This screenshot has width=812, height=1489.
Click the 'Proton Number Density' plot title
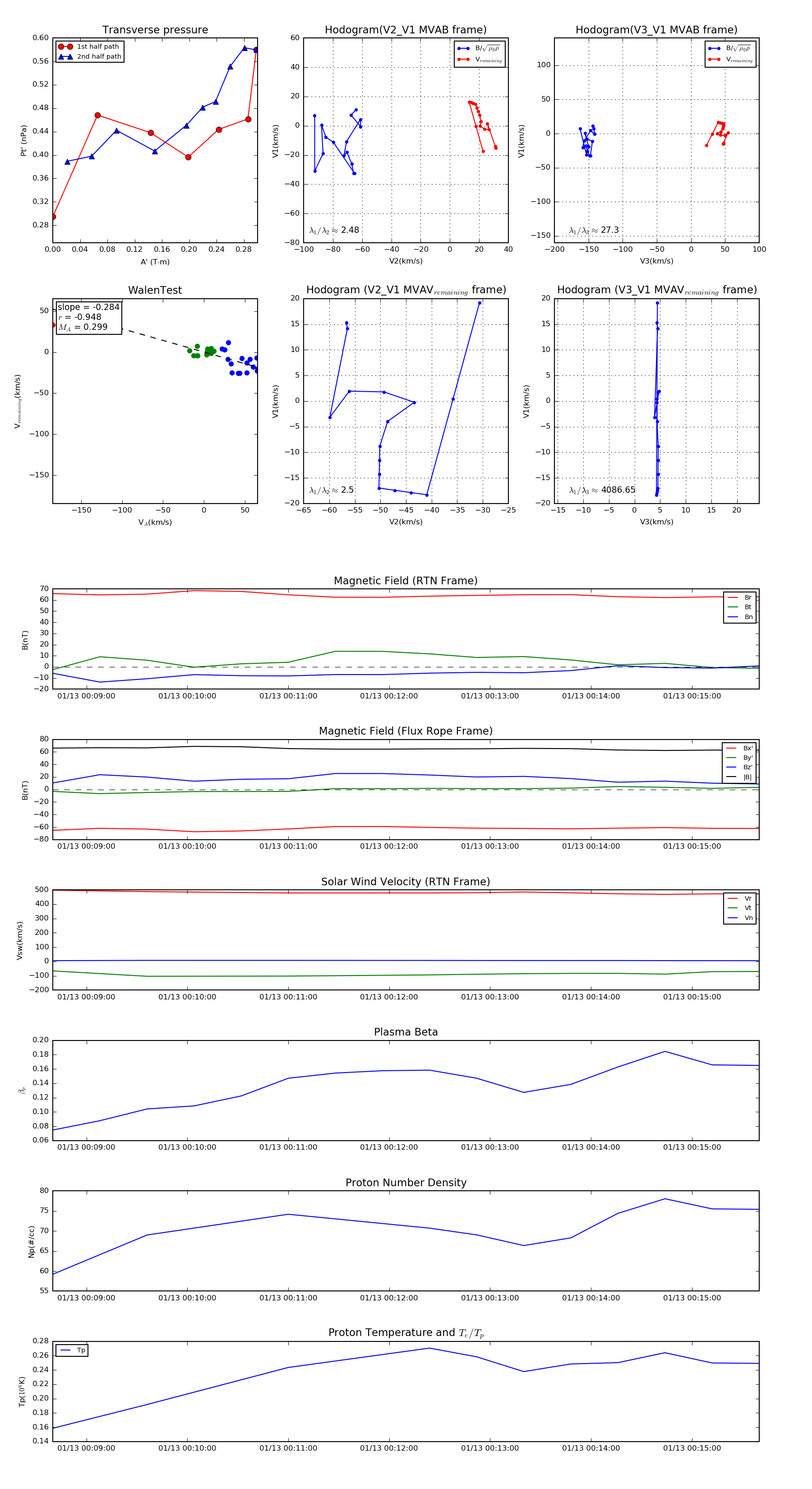coord(406,1183)
